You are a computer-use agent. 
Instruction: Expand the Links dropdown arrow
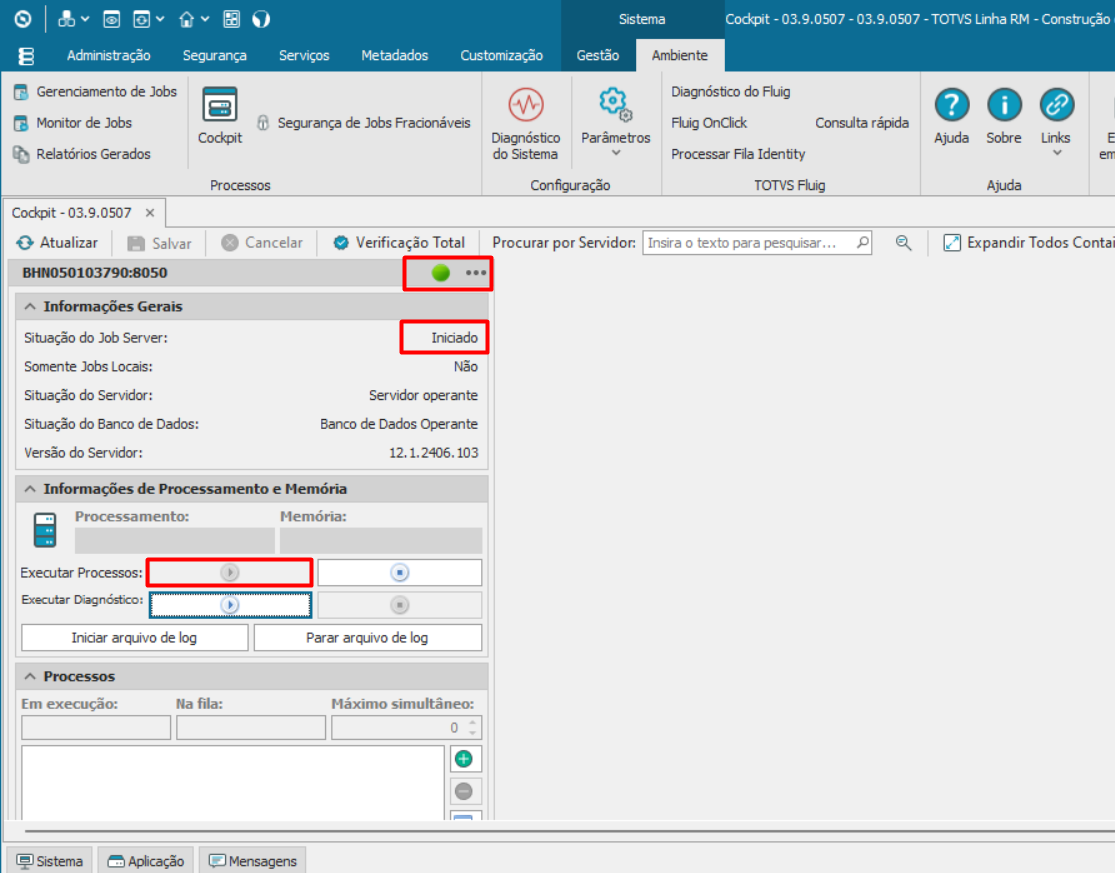[1057, 153]
